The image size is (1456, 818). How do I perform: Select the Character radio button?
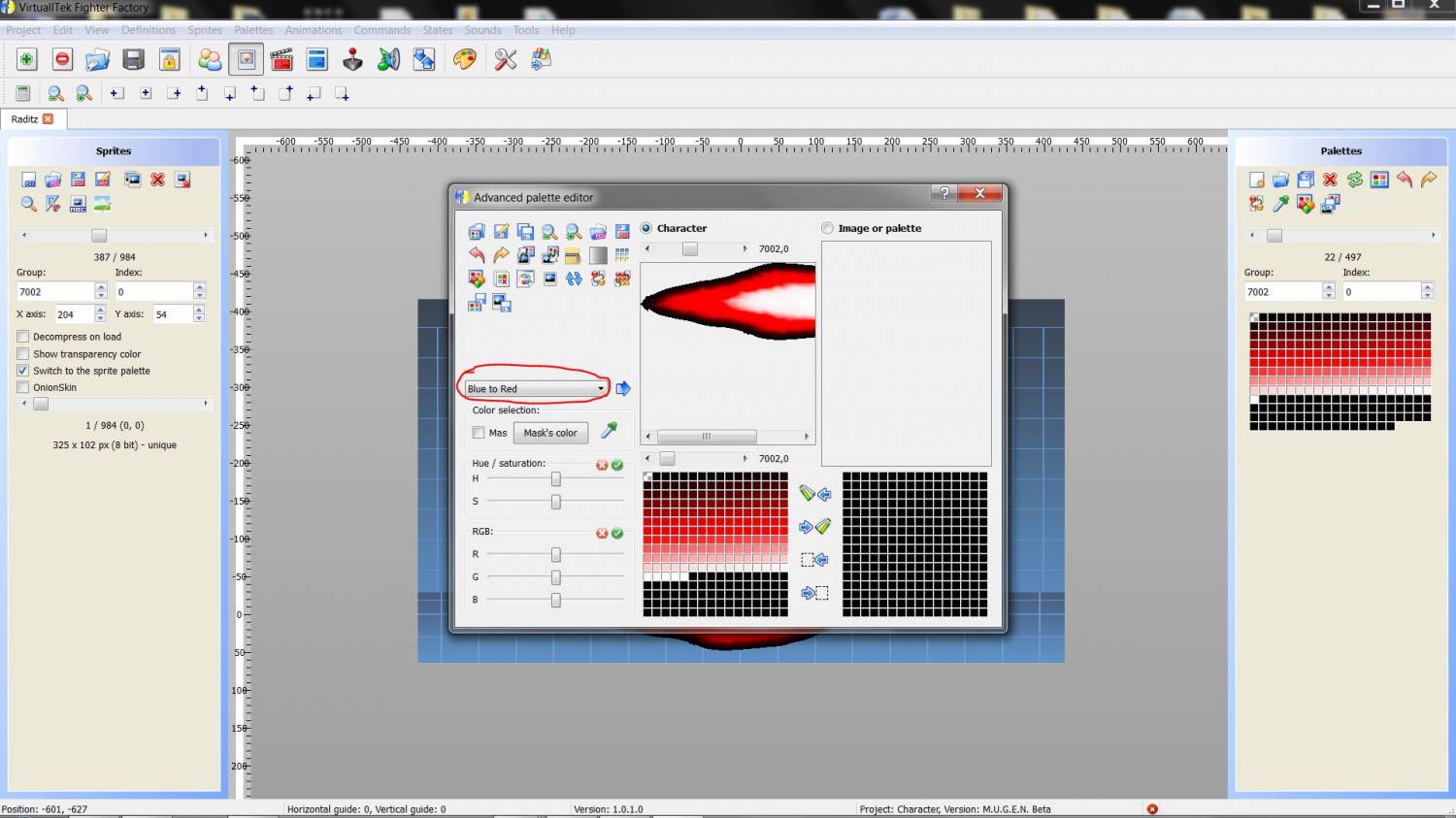coord(646,228)
